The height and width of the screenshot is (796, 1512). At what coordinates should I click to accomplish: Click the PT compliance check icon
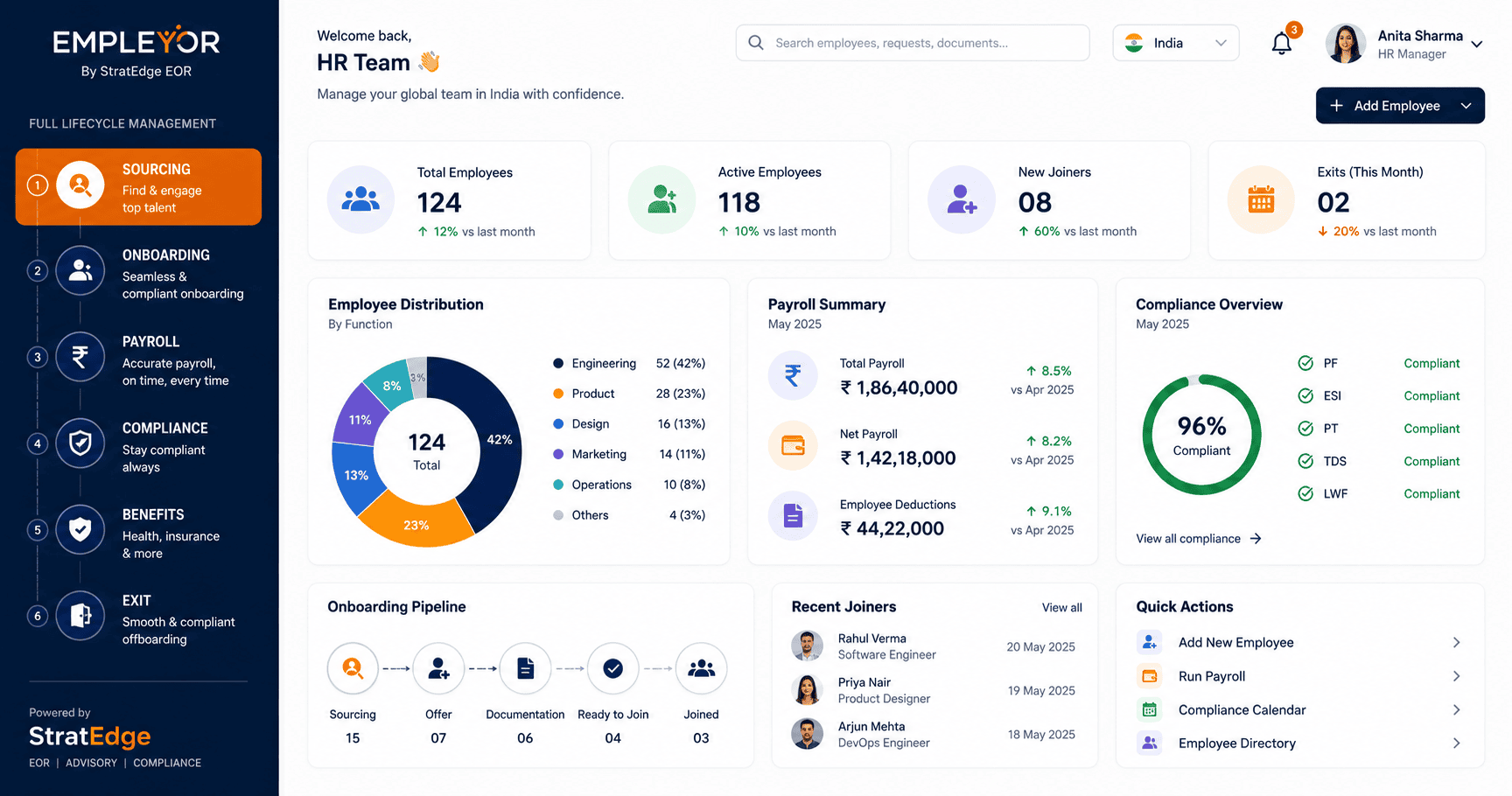(x=1305, y=429)
